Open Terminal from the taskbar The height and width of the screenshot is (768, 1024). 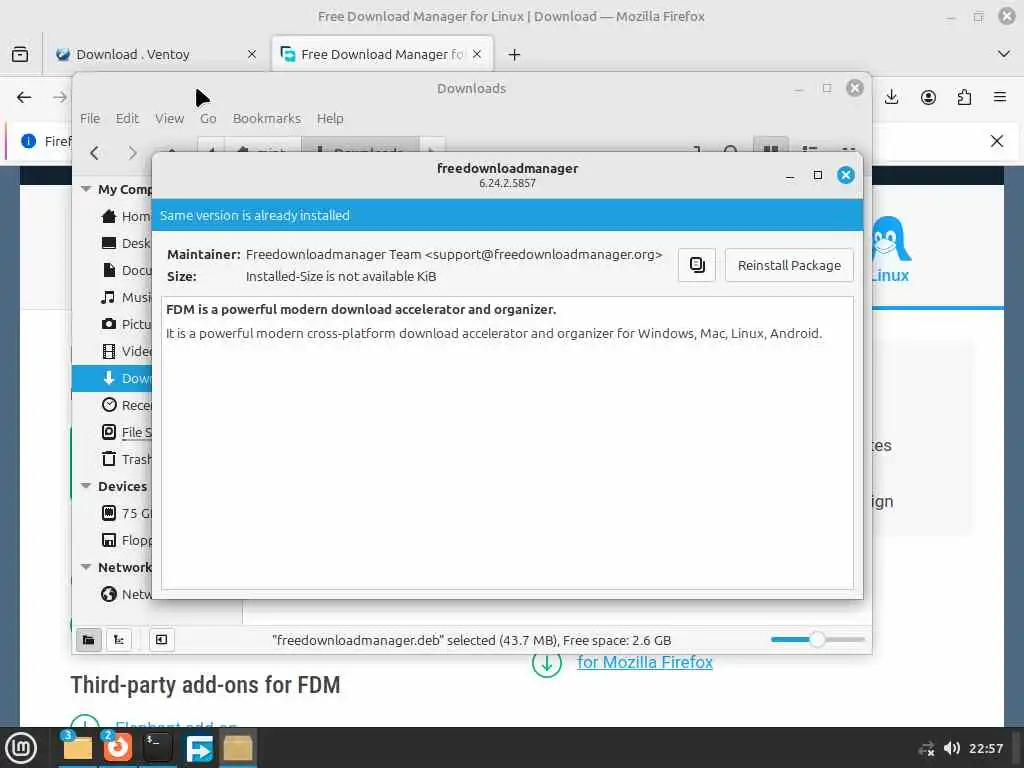coord(157,747)
